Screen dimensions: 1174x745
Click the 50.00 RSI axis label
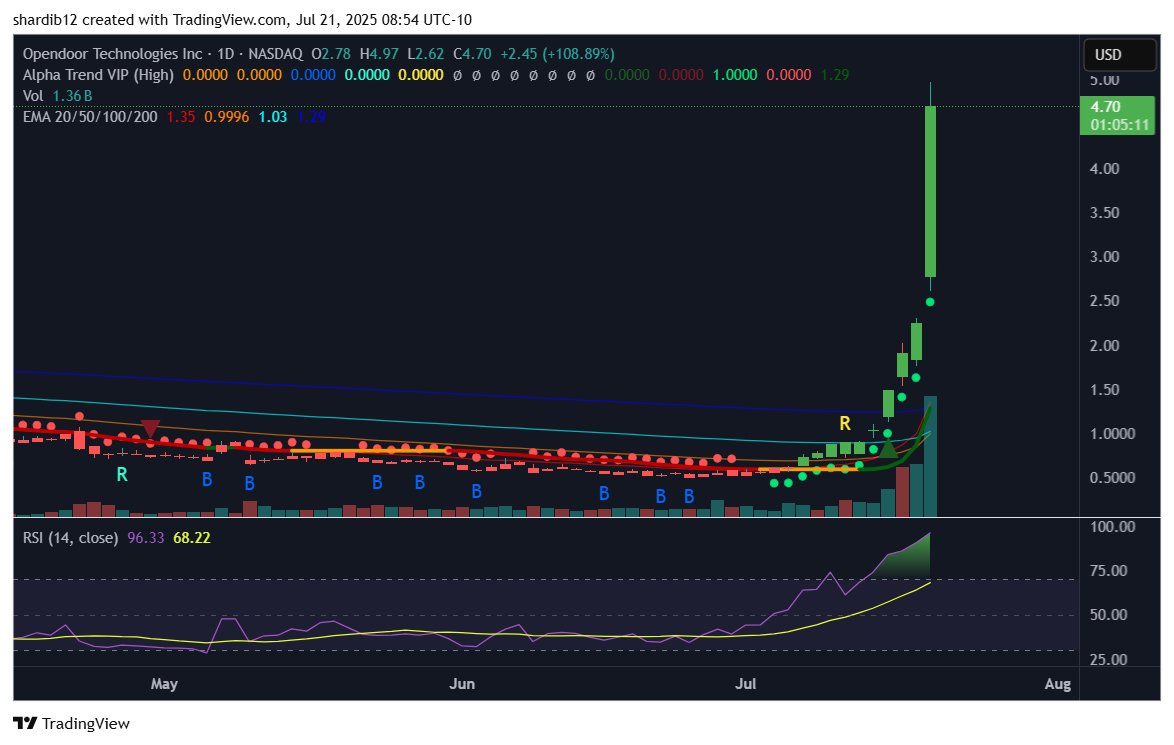pyautogui.click(x=1108, y=615)
